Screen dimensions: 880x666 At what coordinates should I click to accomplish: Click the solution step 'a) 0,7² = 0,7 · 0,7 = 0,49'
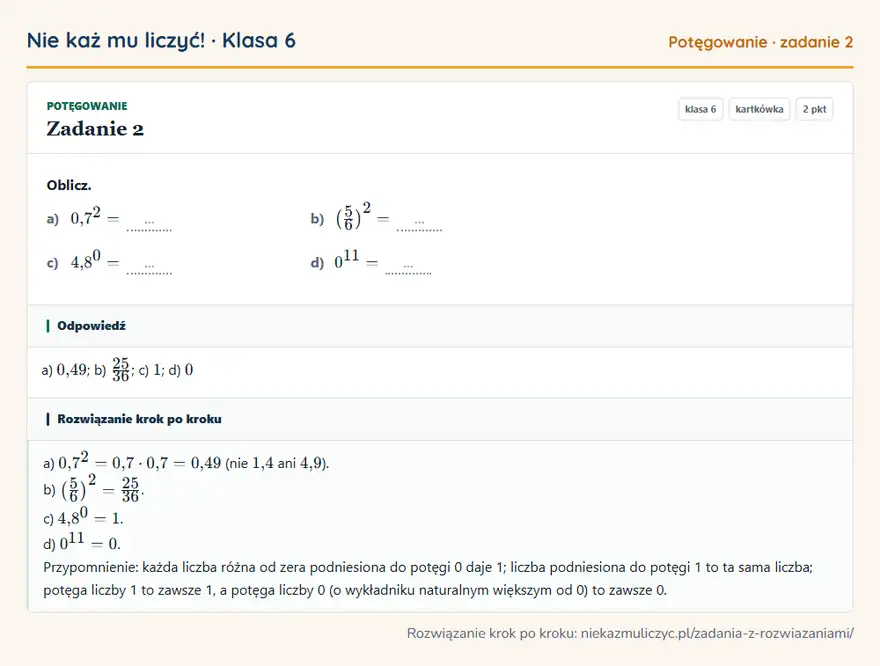point(186,462)
